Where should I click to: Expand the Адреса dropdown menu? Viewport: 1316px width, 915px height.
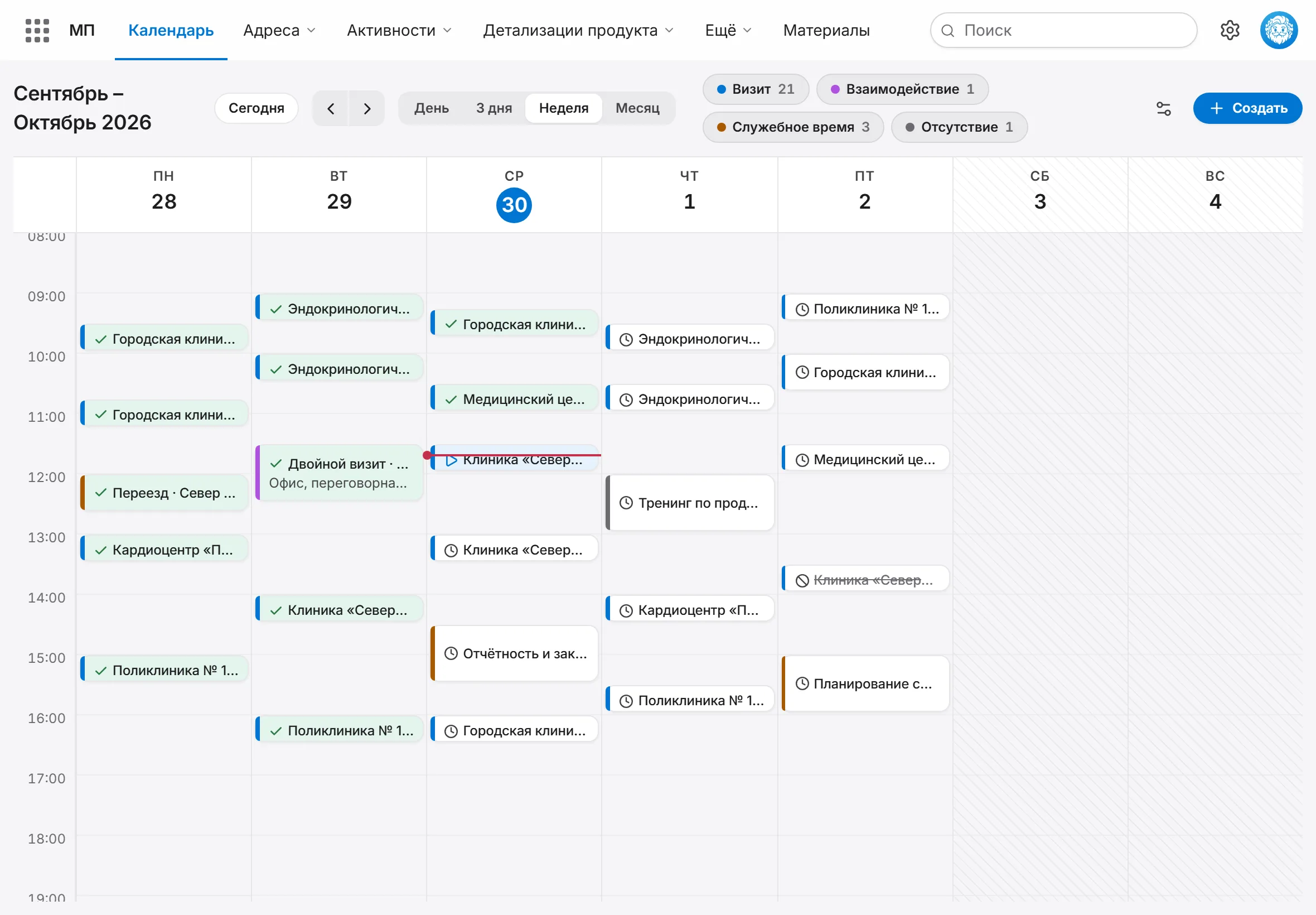tap(279, 30)
